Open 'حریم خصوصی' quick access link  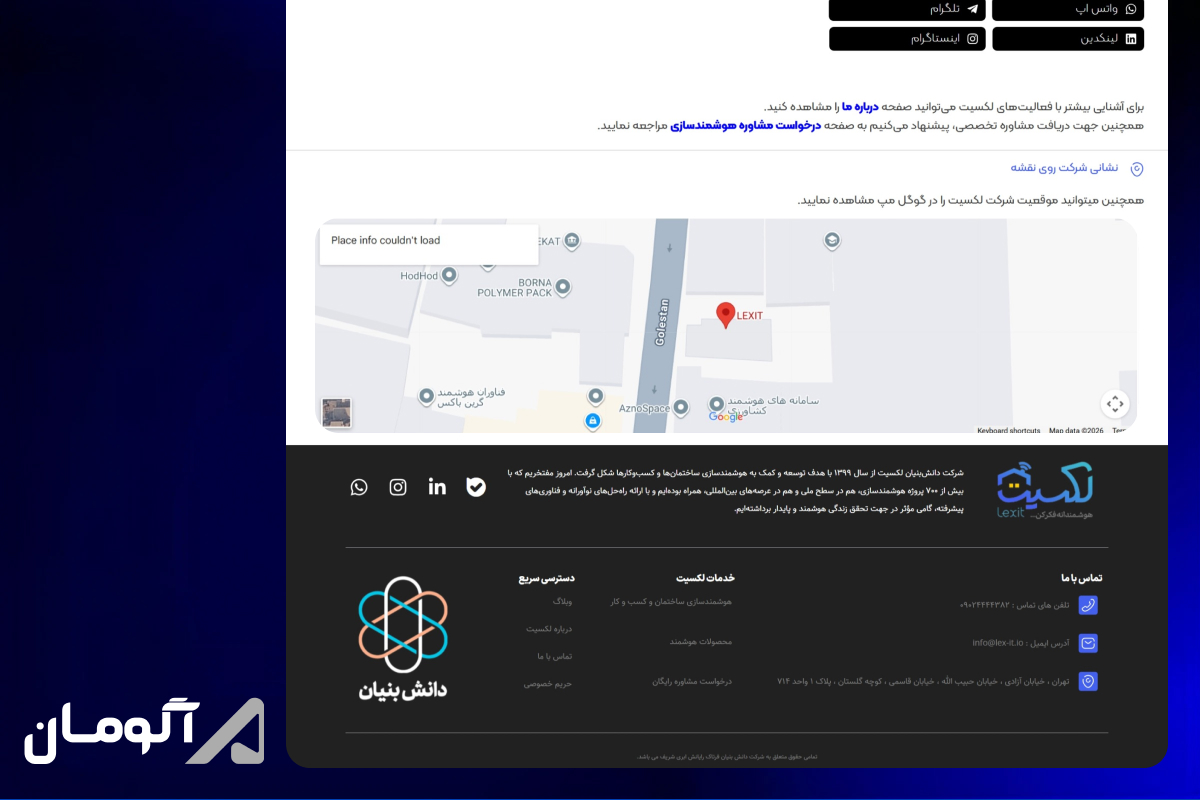pos(548,684)
